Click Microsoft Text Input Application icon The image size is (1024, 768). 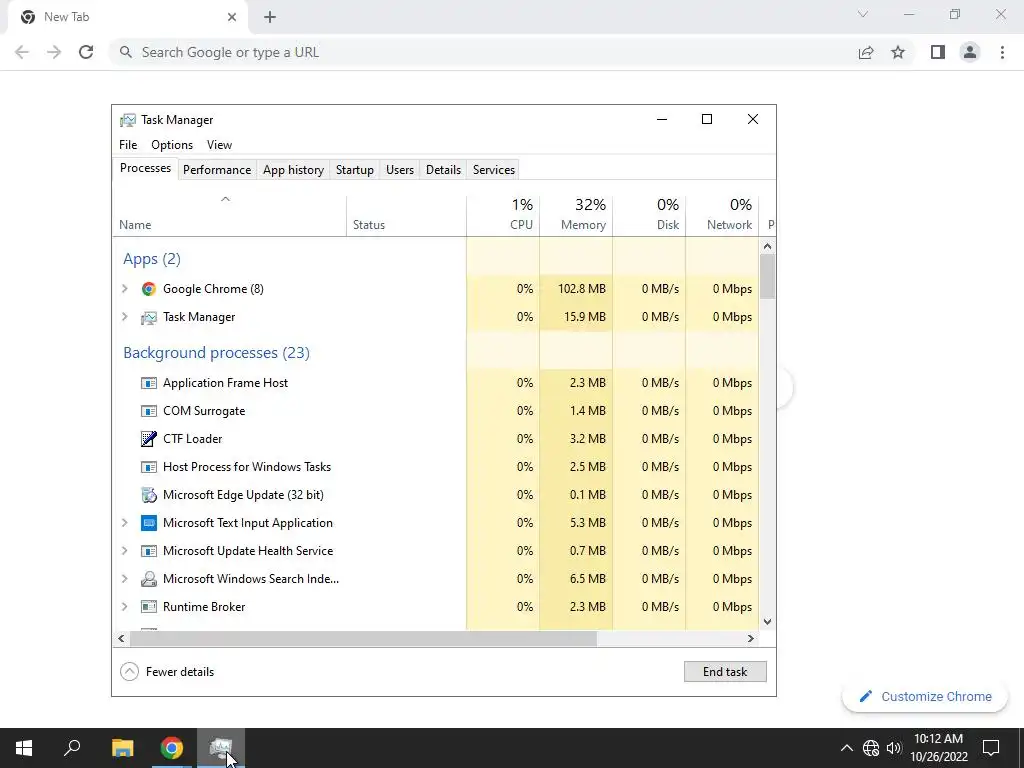point(149,523)
